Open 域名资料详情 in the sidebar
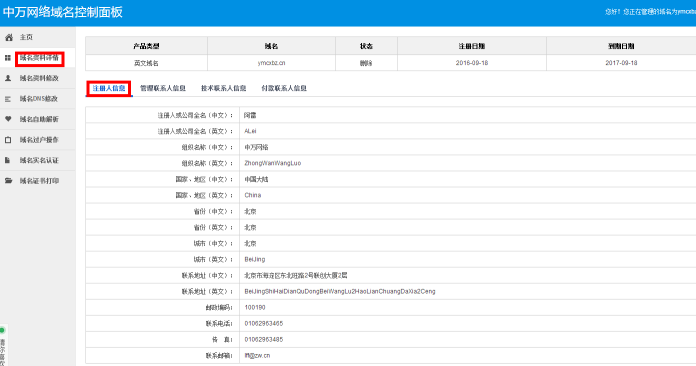Image resolution: width=696 pixels, height=366 pixels. click(x=39, y=58)
